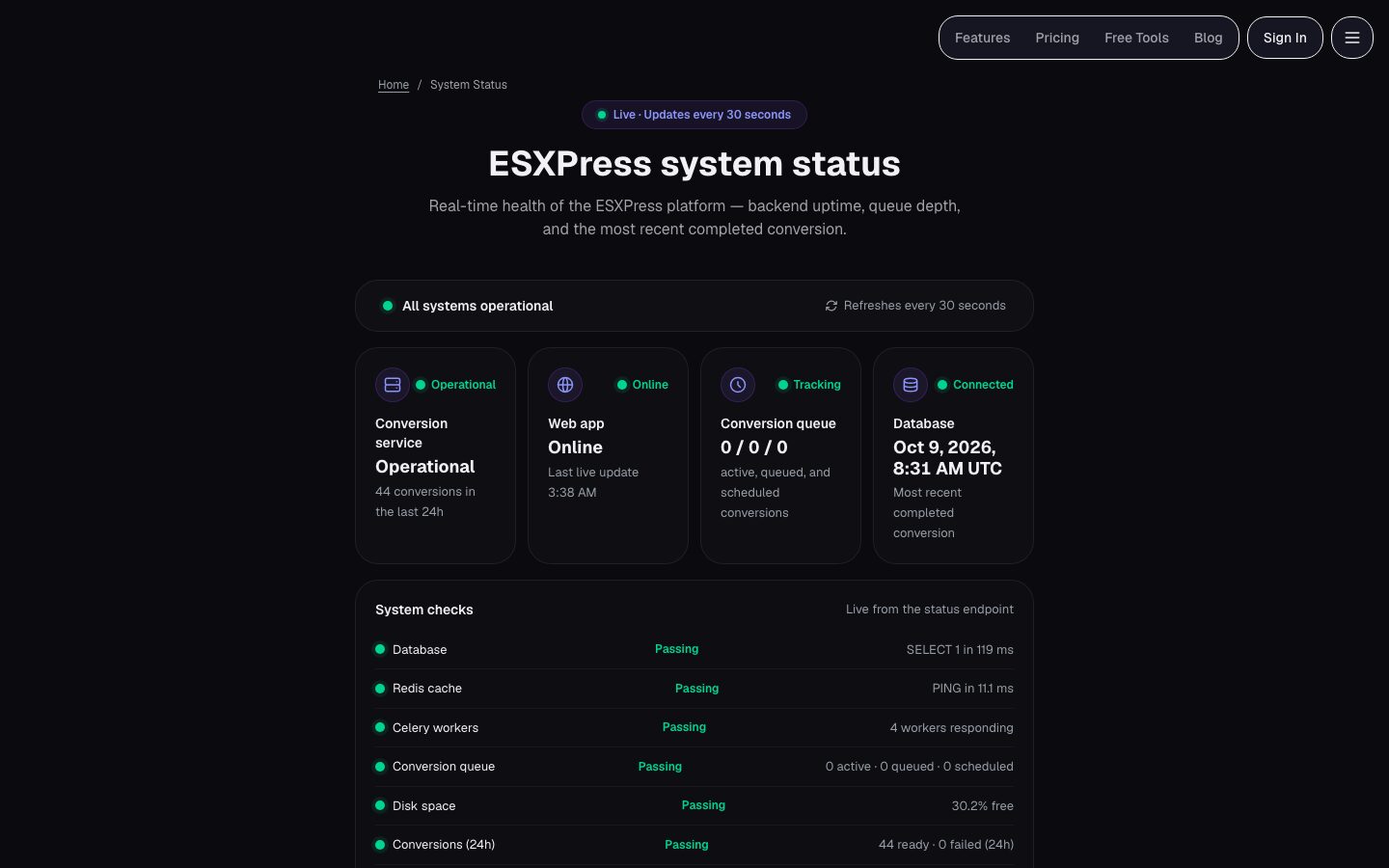Click green dot beside Database check row
This screenshot has width=1389, height=868.
[x=380, y=649]
